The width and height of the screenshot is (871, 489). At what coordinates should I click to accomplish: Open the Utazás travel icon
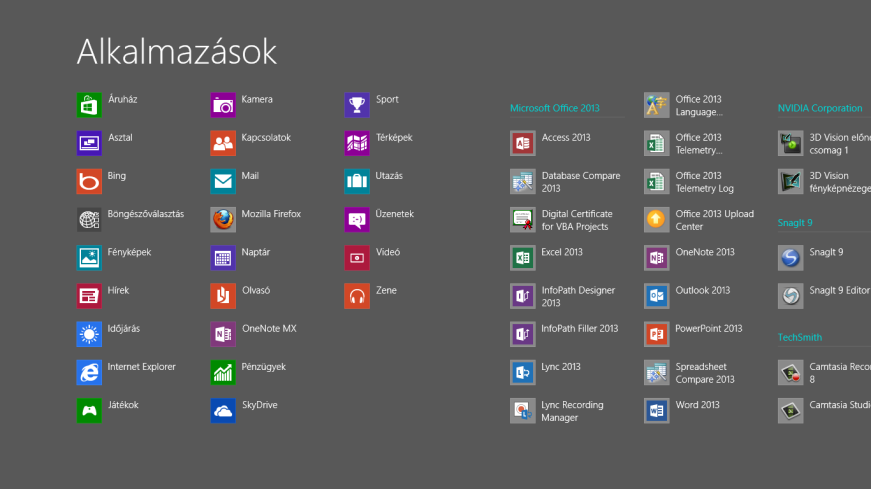357,182
